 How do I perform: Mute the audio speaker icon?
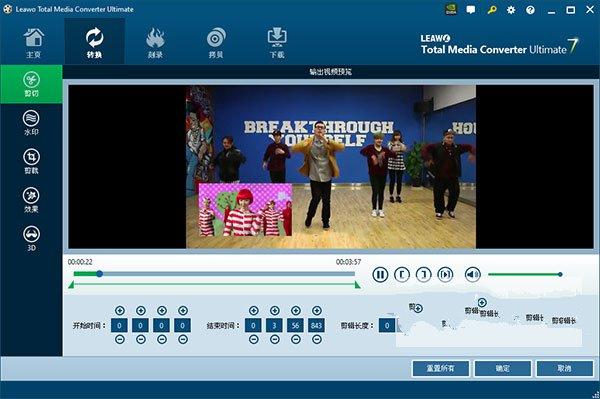(473, 274)
